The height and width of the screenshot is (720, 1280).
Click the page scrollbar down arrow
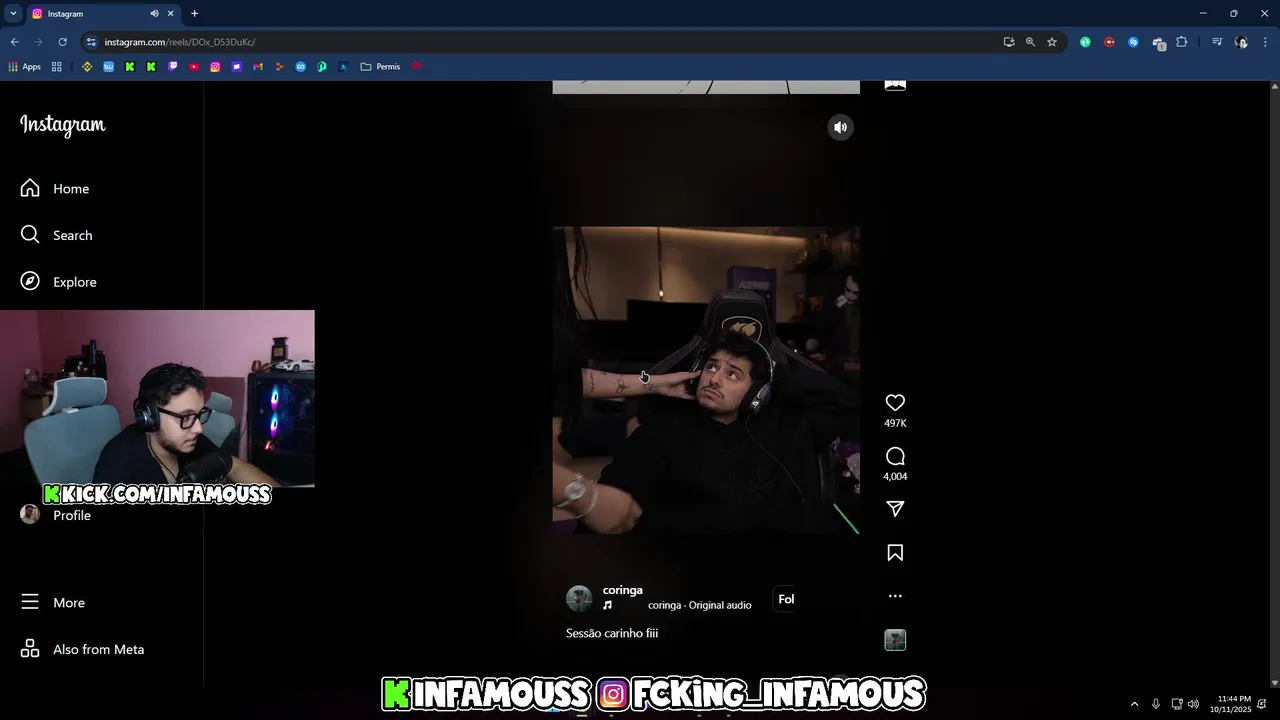point(1274,682)
